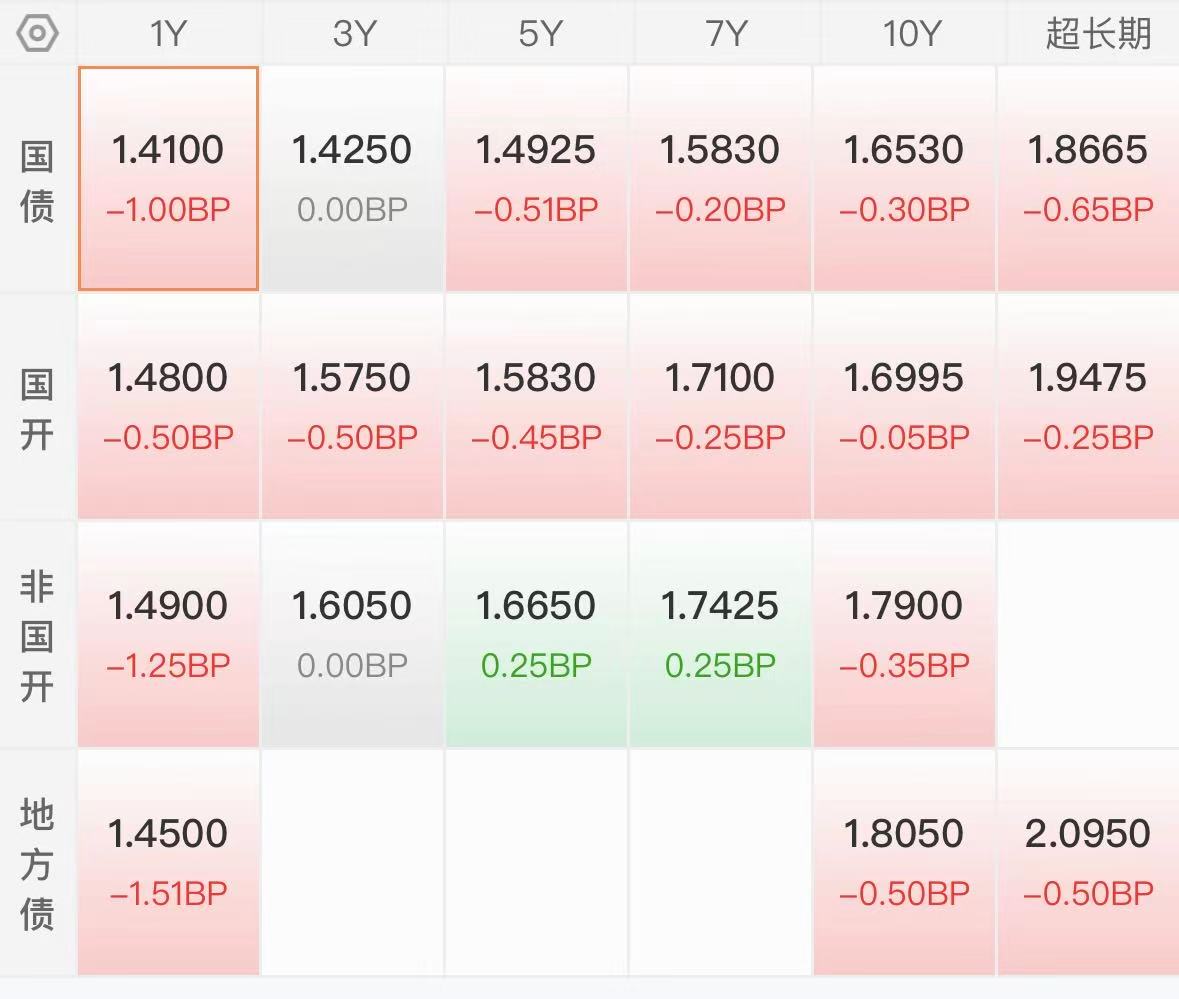1179x999 pixels.
Task: Open the 非国开 5Y green cell 1.6650
Action: [536, 634]
